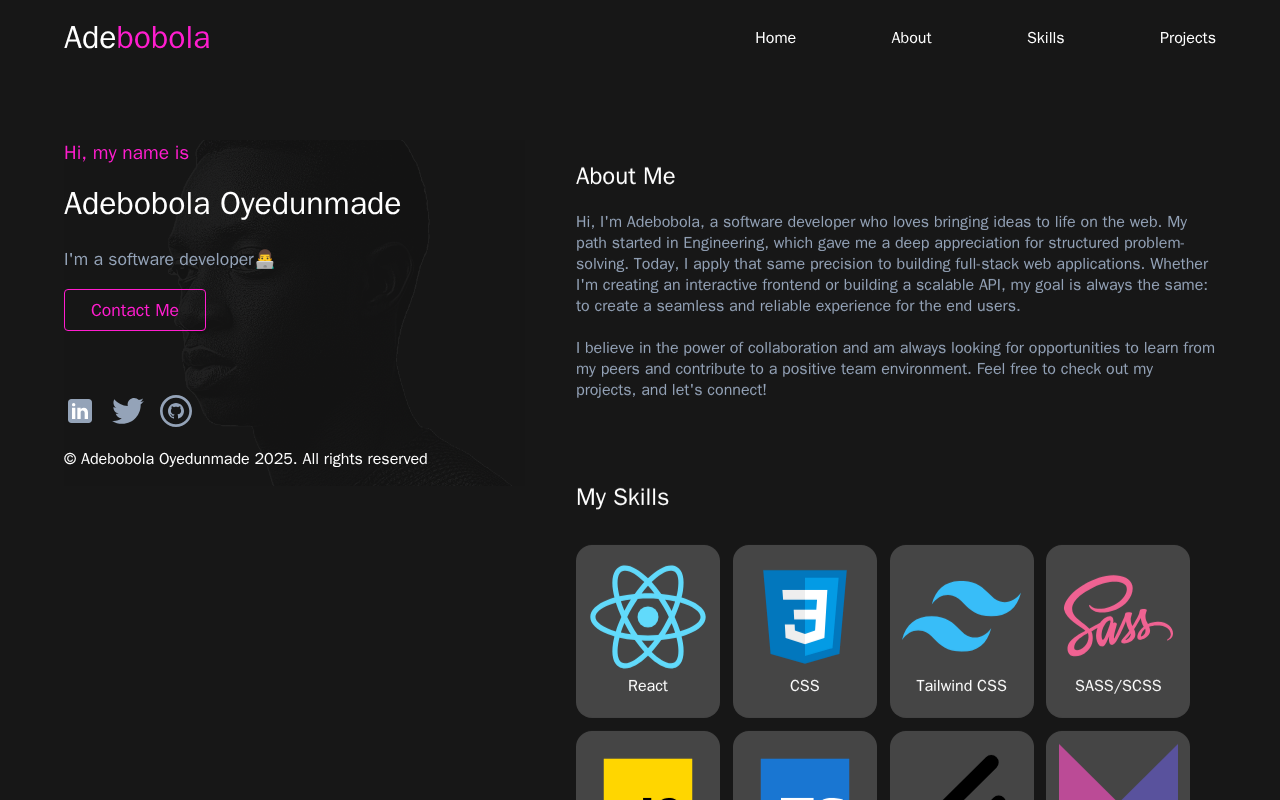Click the 'Adebobola Oyedunmade' name heading
This screenshot has height=800, width=1280.
coord(232,204)
